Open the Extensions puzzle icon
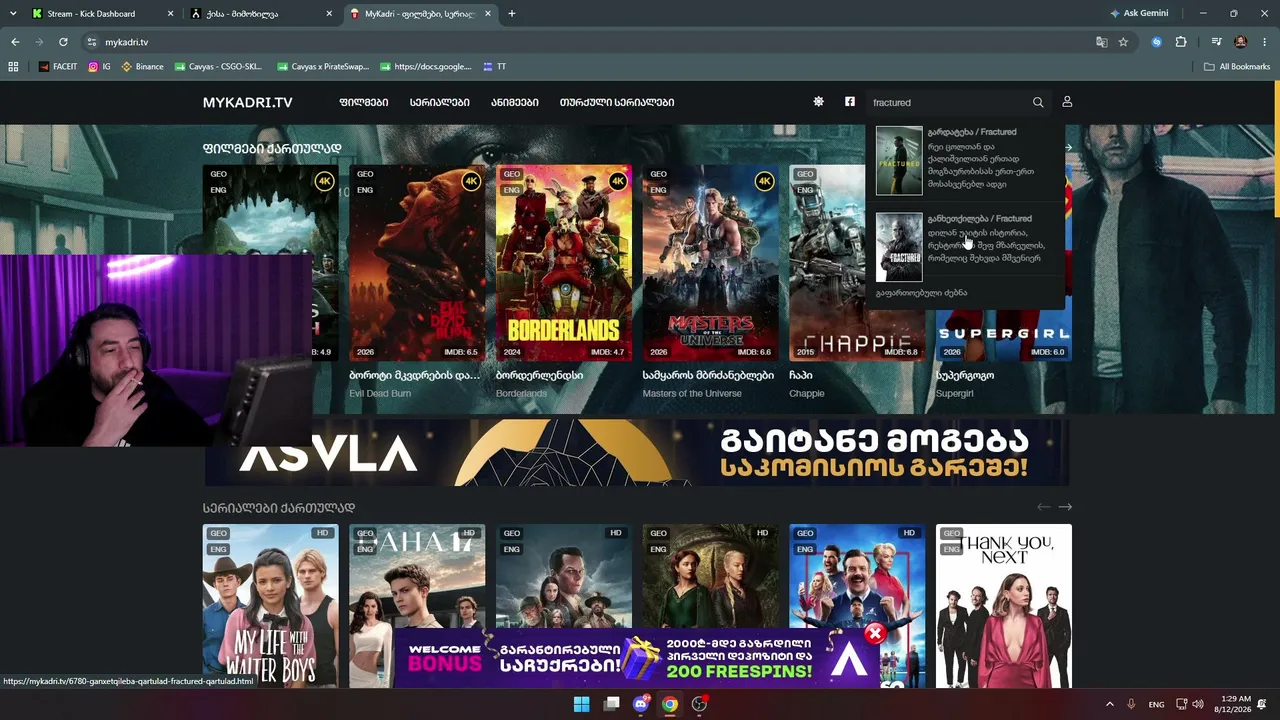The height and width of the screenshot is (720, 1280). [x=1181, y=42]
